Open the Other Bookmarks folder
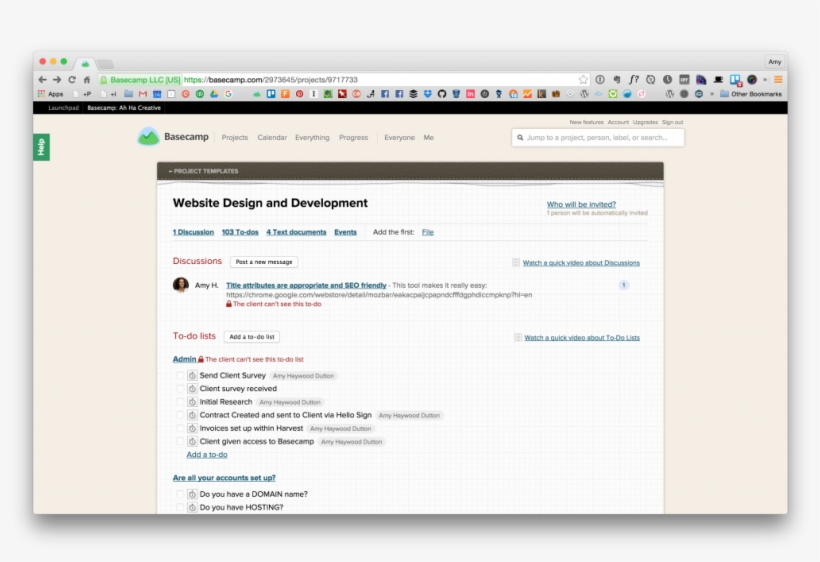 (751, 94)
